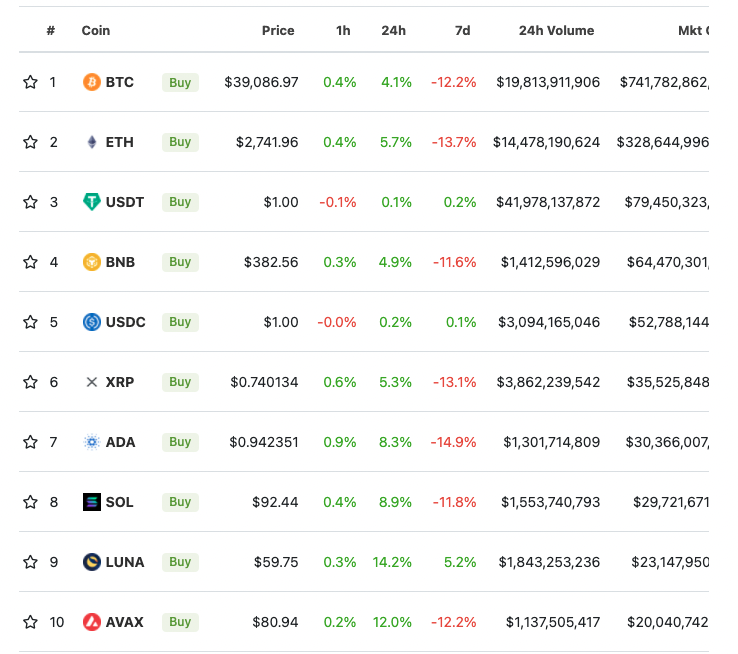This screenshot has width=738, height=654.
Task: Toggle favorite star for BTC
Action: (x=30, y=82)
